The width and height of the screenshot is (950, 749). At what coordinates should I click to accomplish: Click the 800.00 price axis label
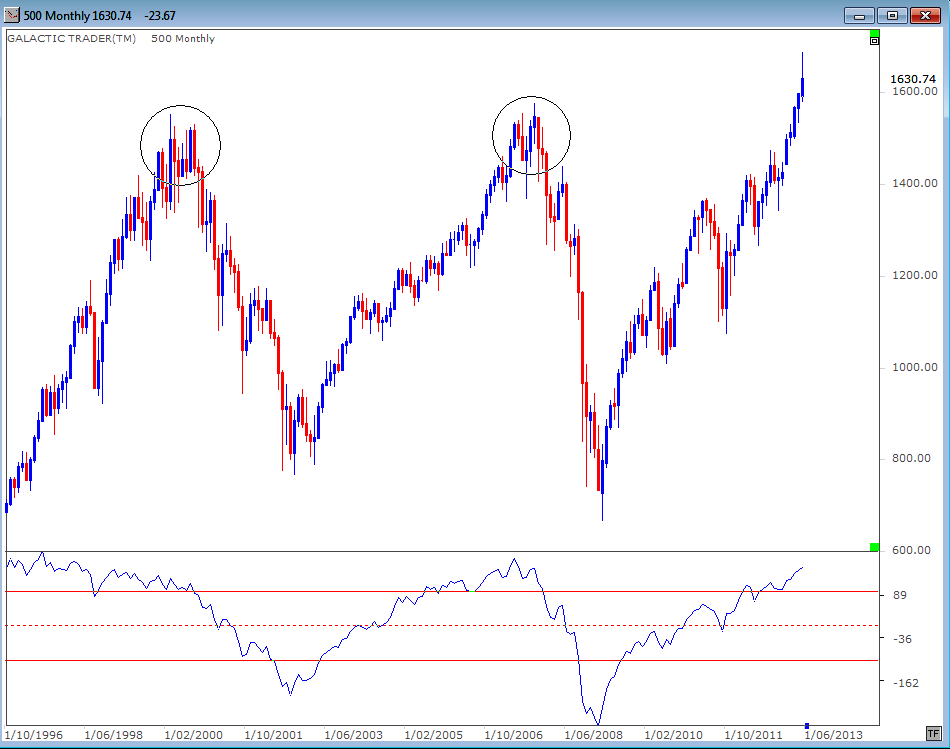point(911,458)
